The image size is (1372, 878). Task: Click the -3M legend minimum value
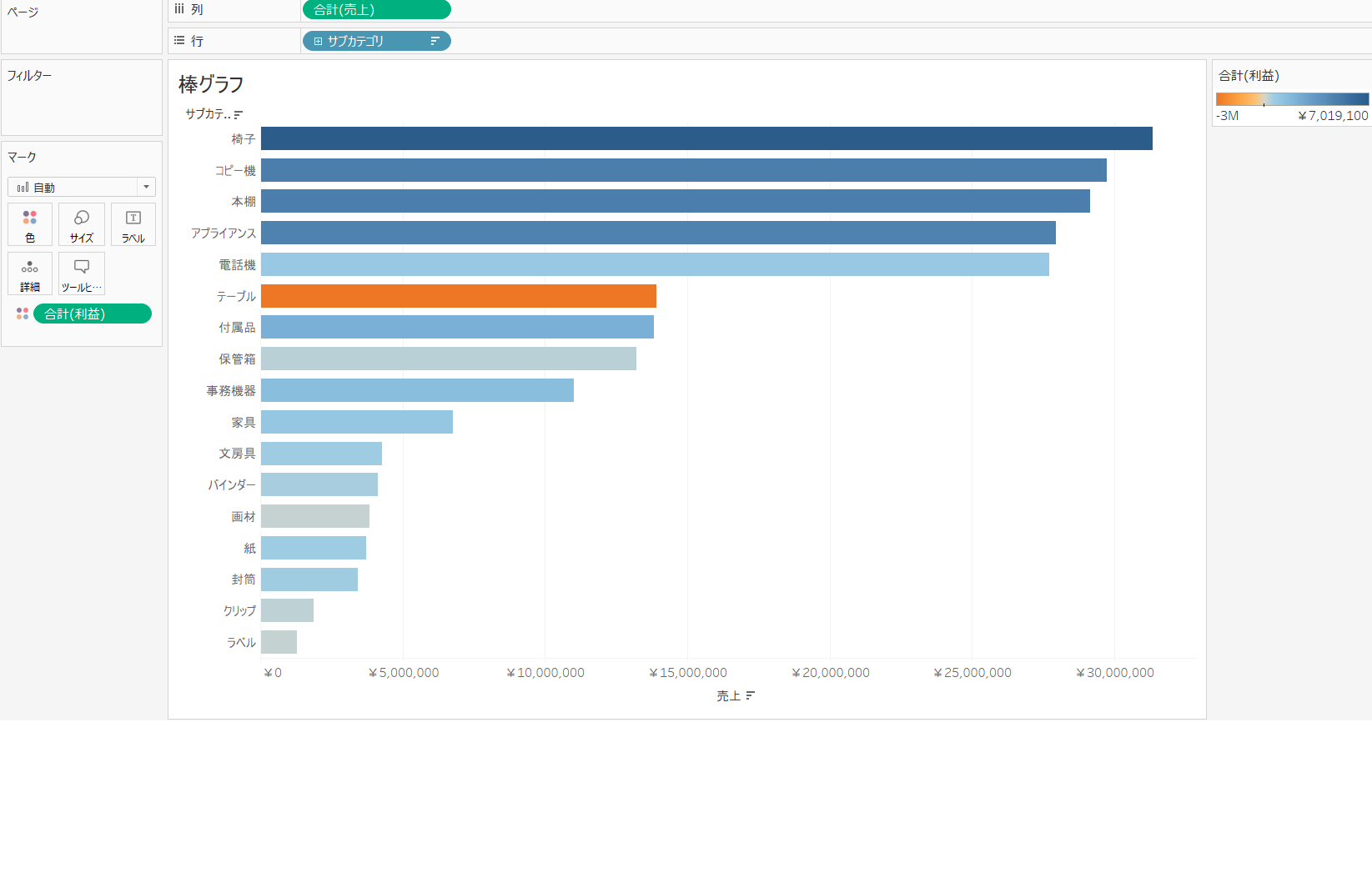(x=1228, y=116)
